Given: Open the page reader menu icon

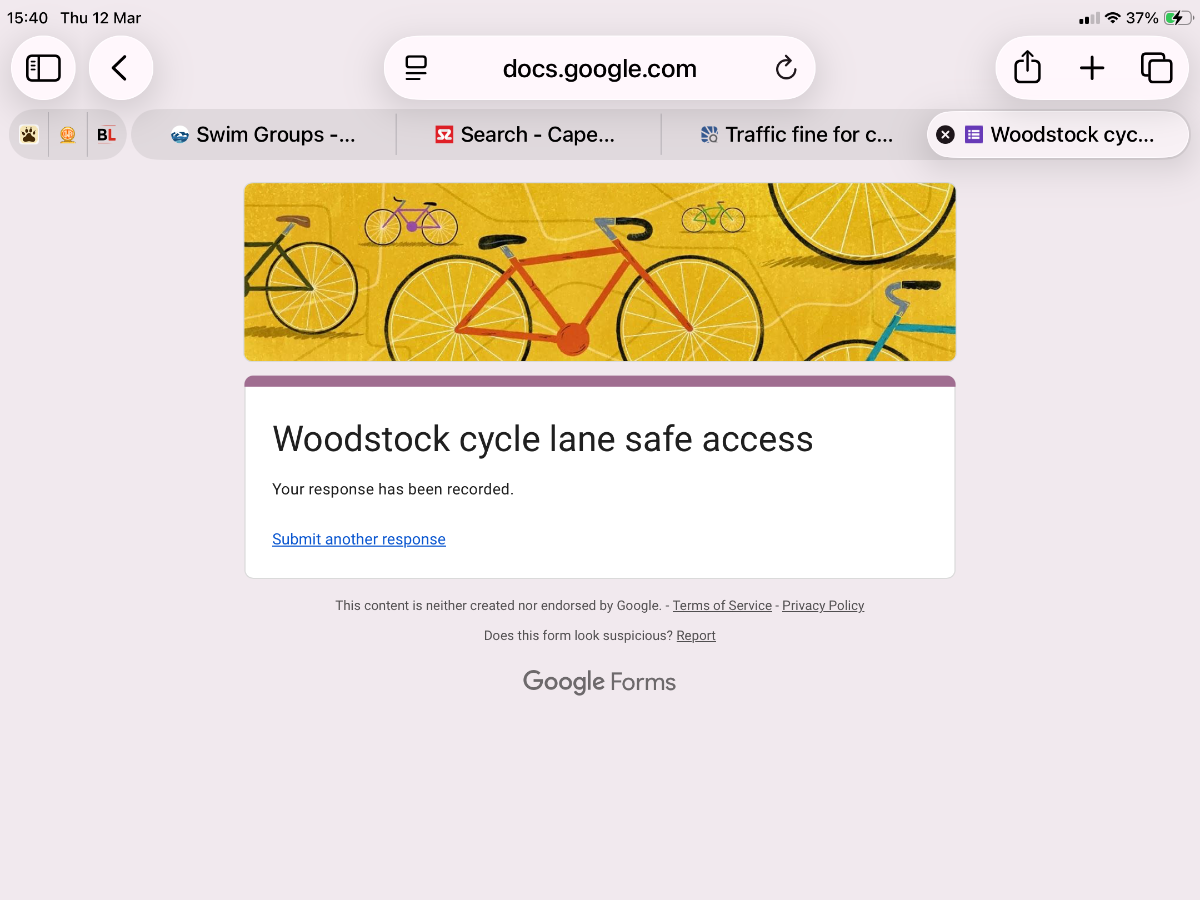Looking at the screenshot, I should 416,68.
